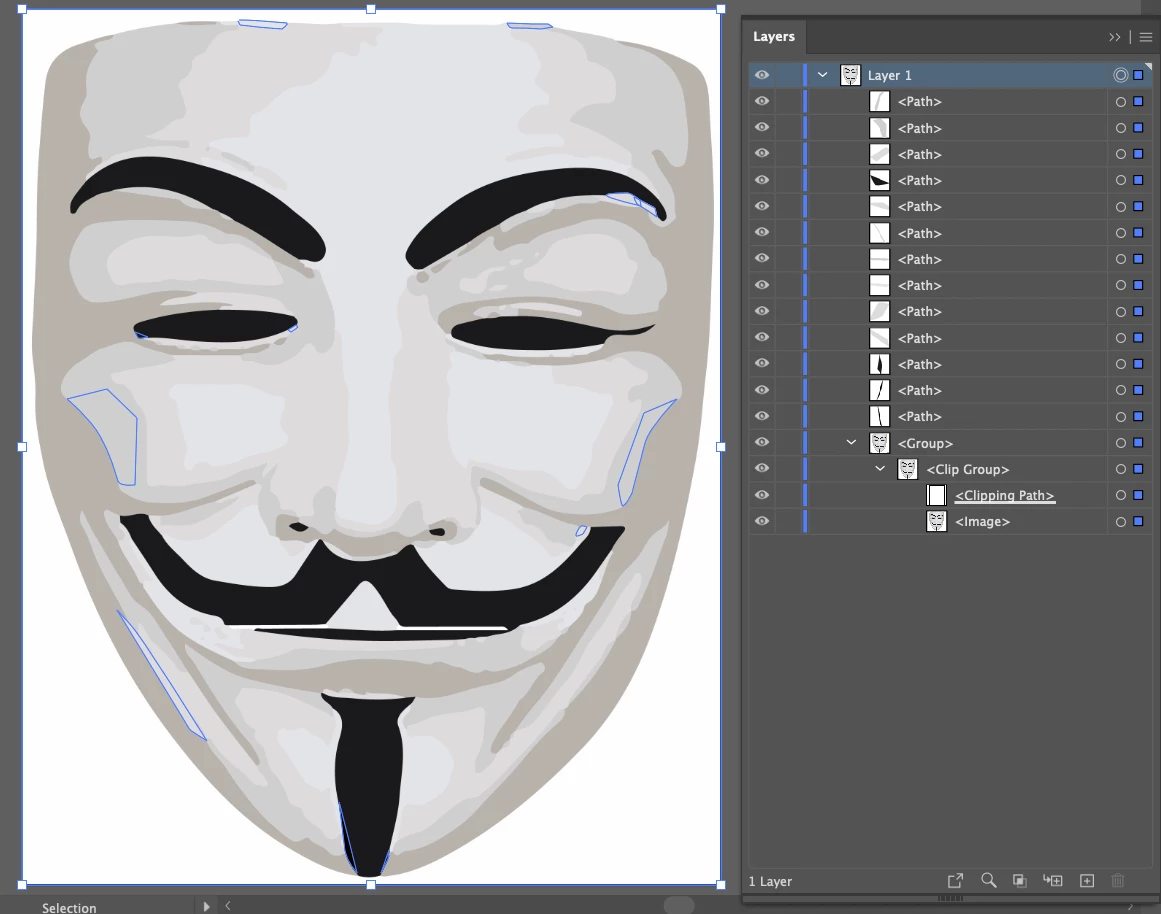Toggle eye icon for <Clipping Path>
Screen dimensions: 1161x914
click(762, 495)
